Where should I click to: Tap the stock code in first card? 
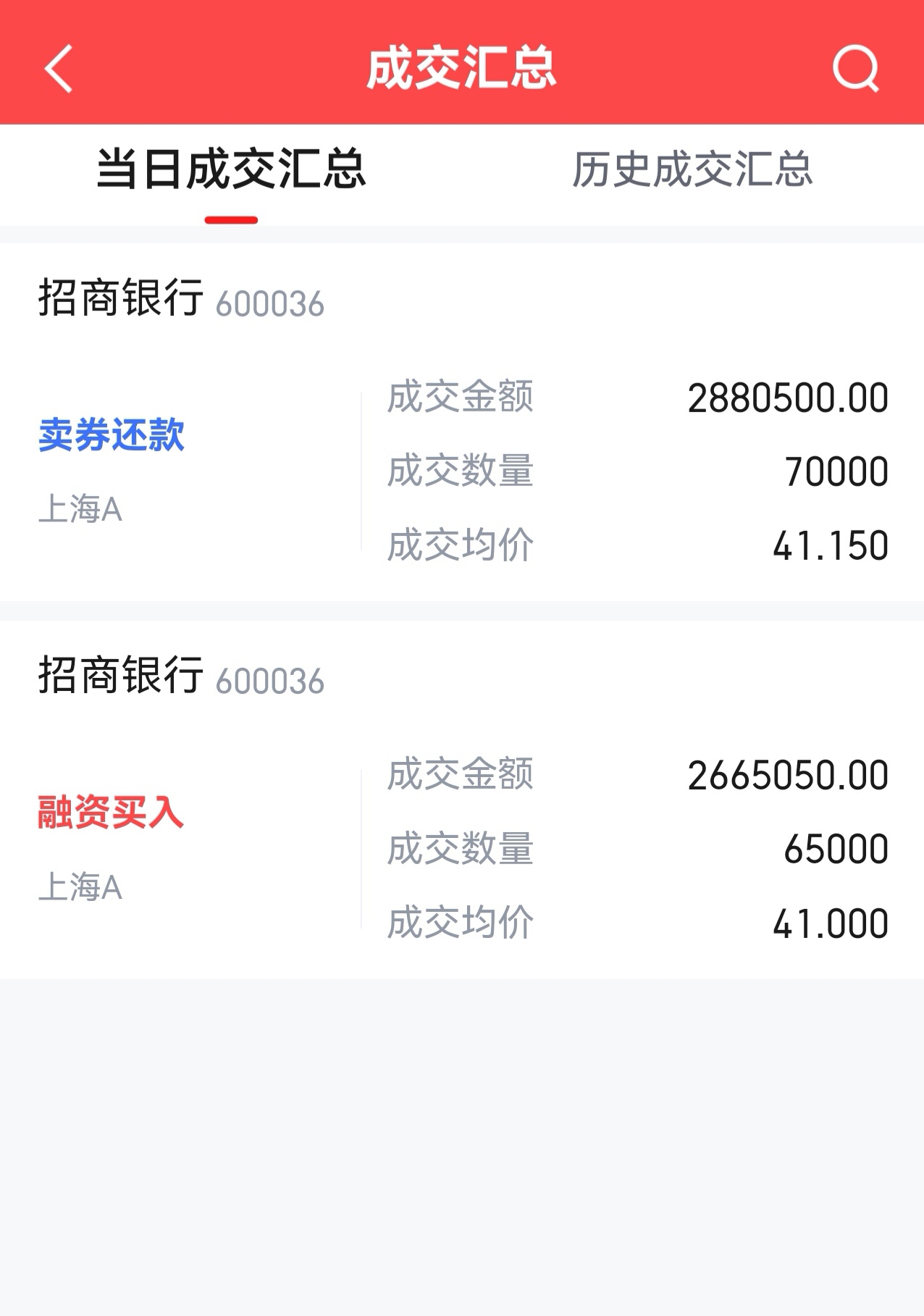pyautogui.click(x=270, y=304)
